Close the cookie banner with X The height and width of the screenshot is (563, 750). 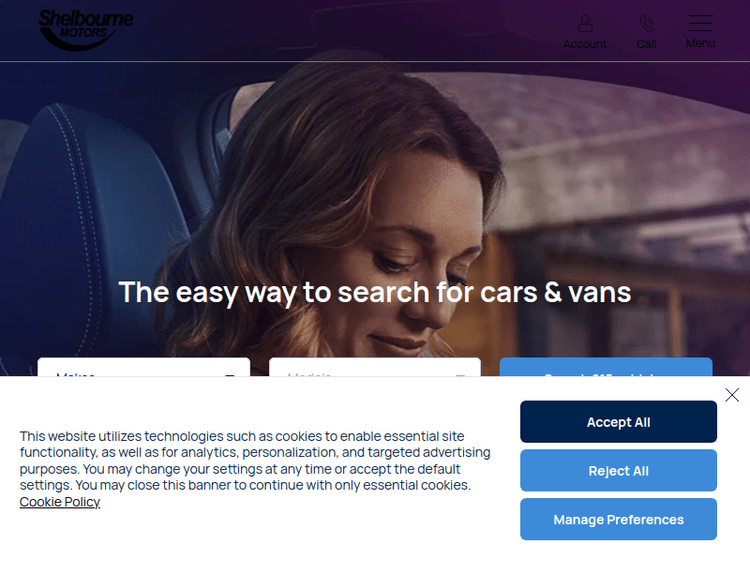coord(732,395)
